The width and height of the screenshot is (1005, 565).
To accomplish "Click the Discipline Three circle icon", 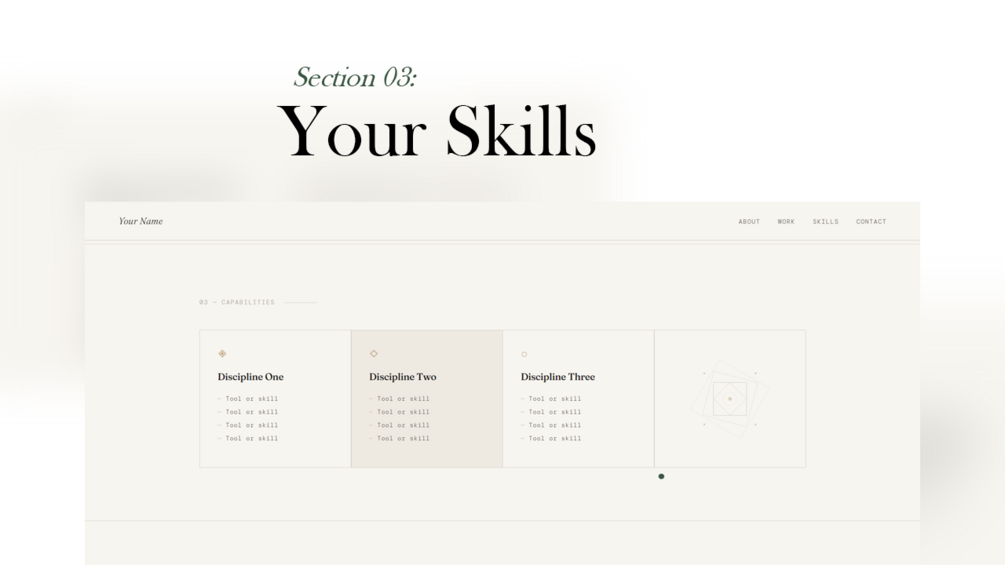I will tap(524, 354).
